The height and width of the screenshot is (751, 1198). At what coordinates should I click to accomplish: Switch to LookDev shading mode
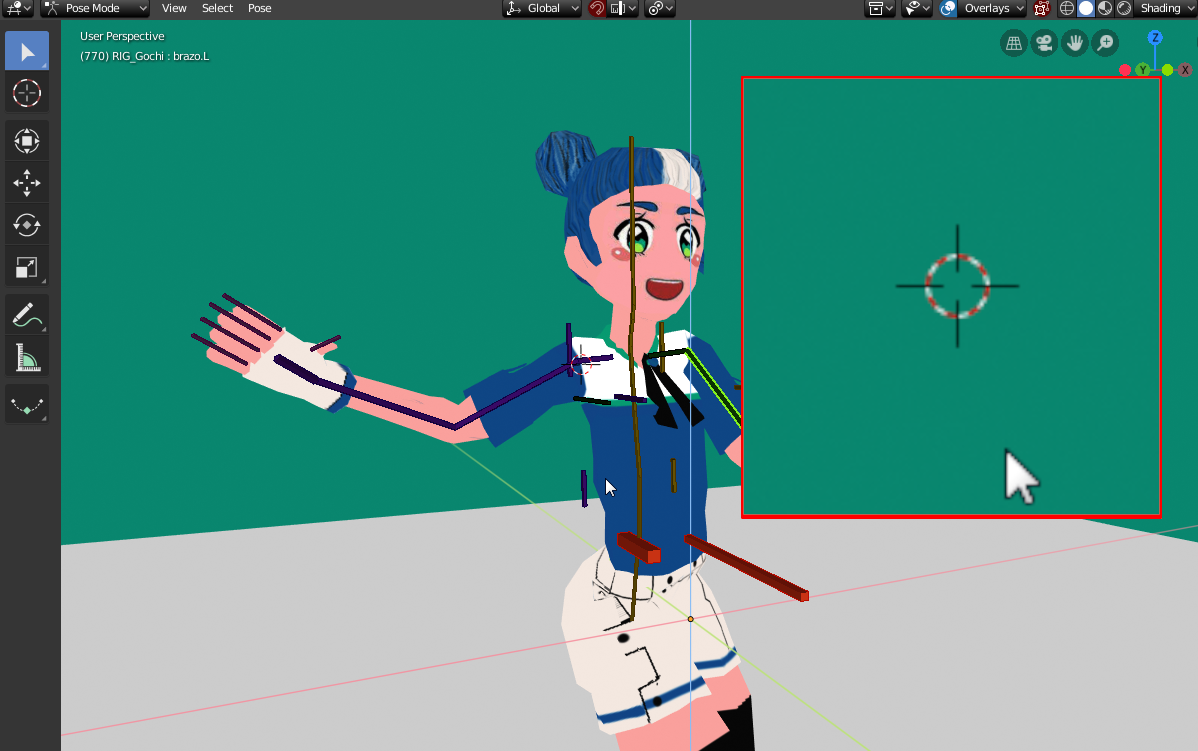point(1105,8)
